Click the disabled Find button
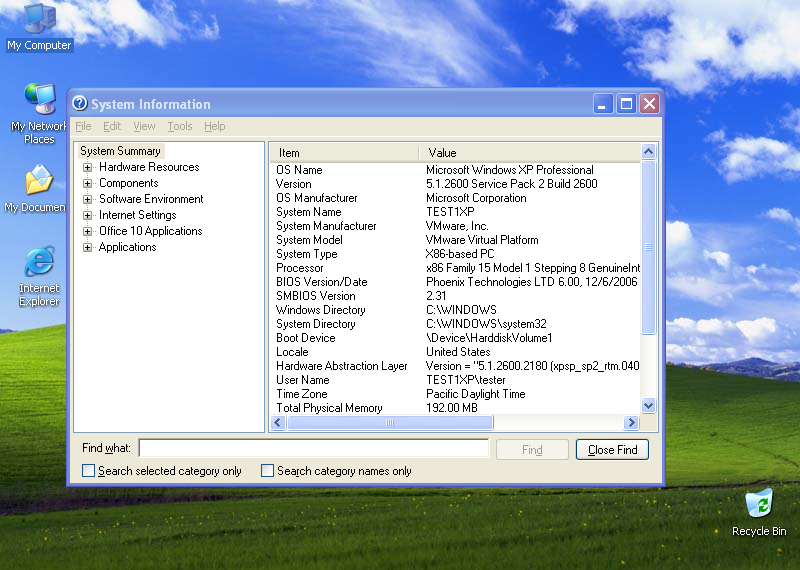The width and height of the screenshot is (800, 570). [x=532, y=450]
